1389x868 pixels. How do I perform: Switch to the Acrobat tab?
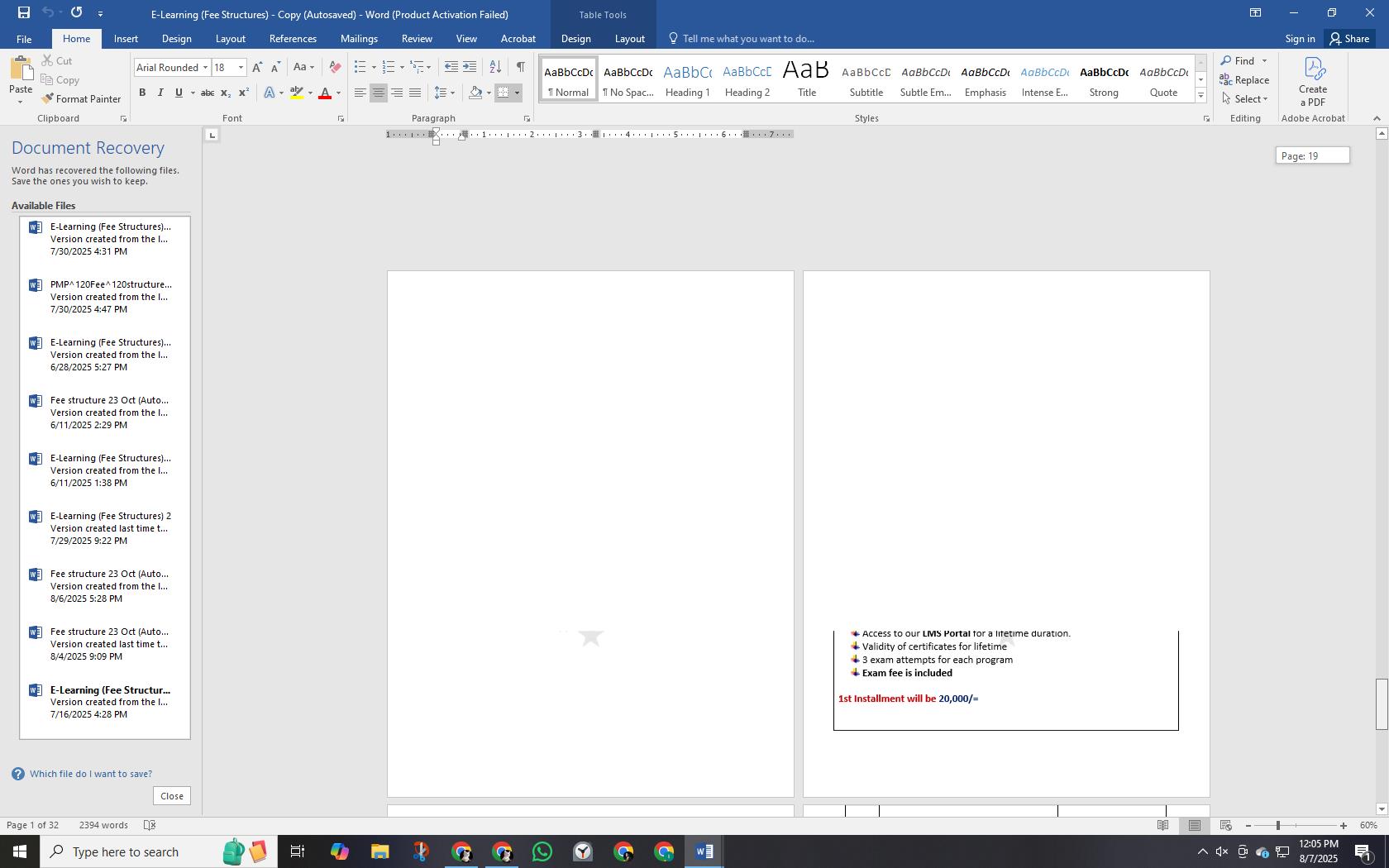click(518, 39)
